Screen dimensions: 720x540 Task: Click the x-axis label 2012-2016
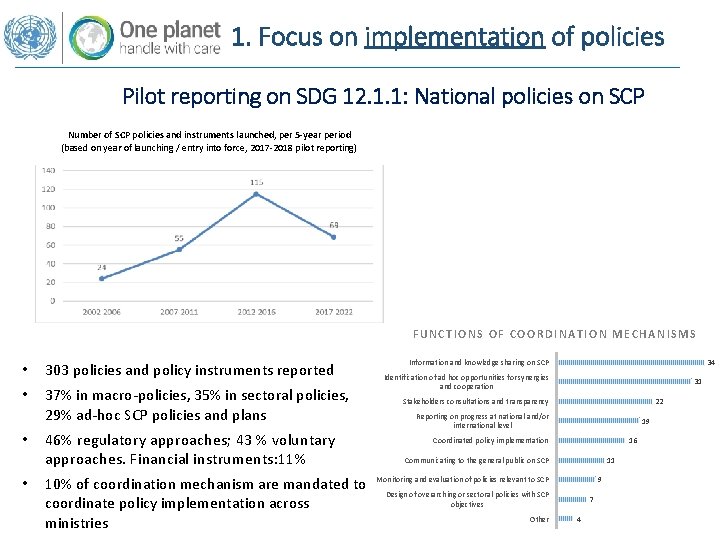point(256,312)
